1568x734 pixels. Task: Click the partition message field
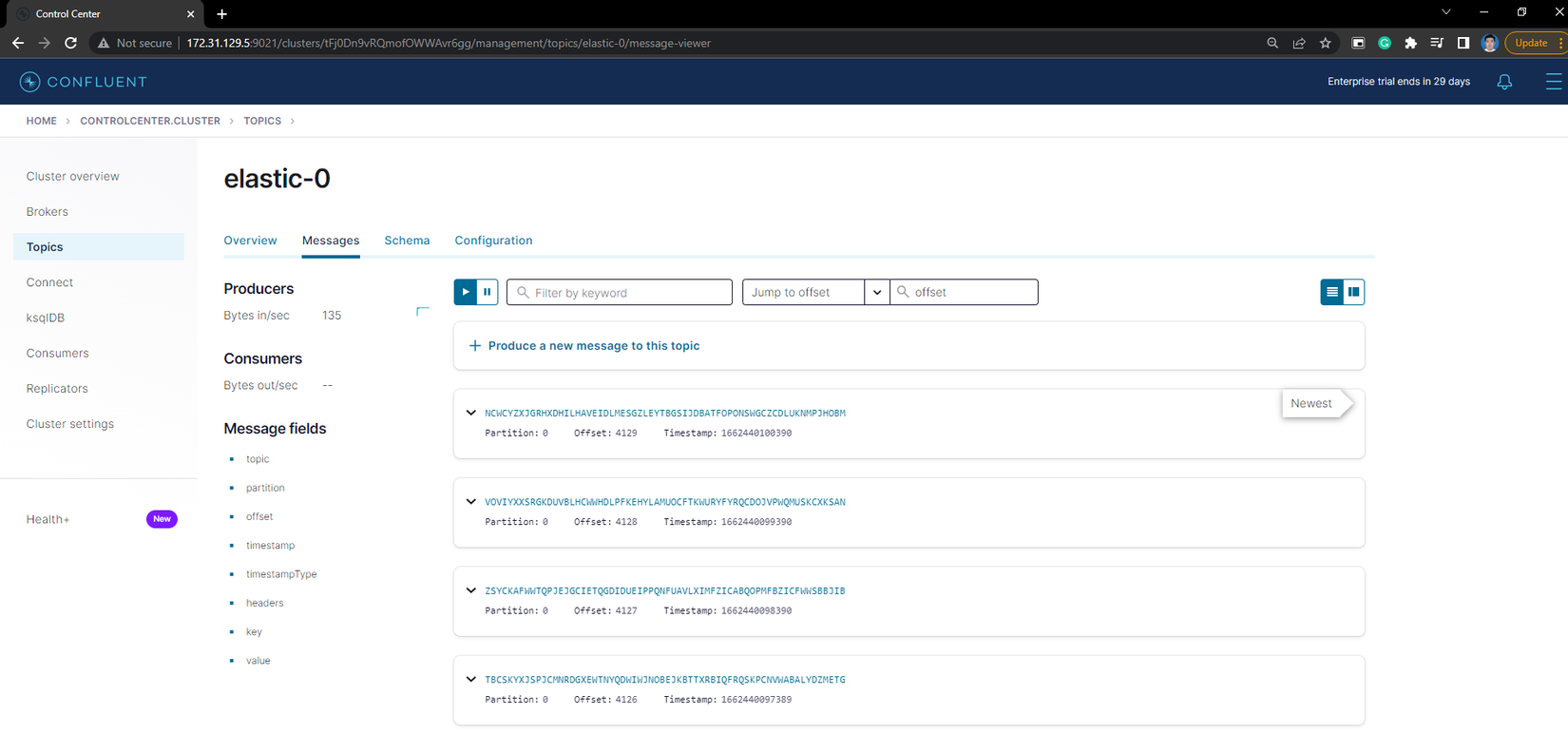pyautogui.click(x=265, y=488)
